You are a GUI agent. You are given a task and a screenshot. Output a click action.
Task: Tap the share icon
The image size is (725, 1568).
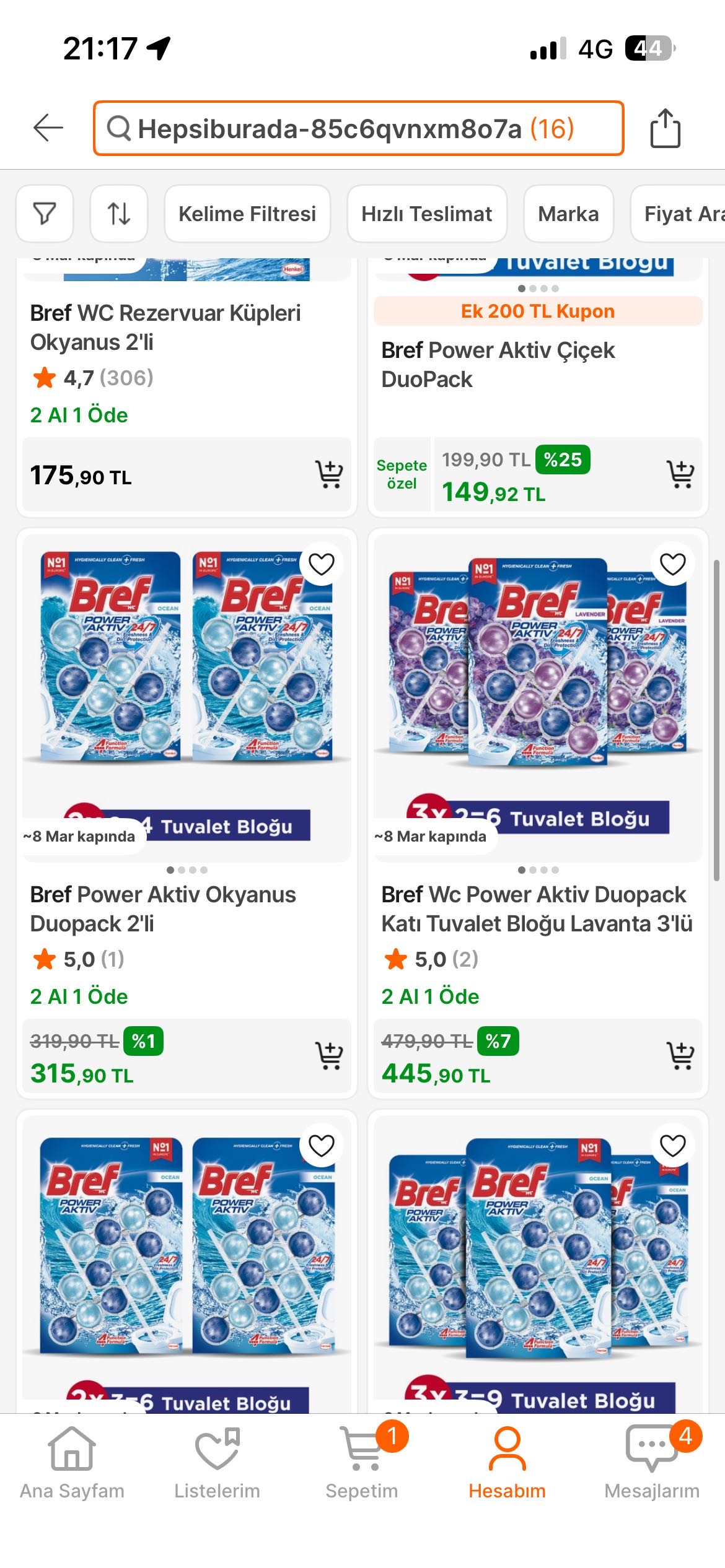click(x=665, y=128)
